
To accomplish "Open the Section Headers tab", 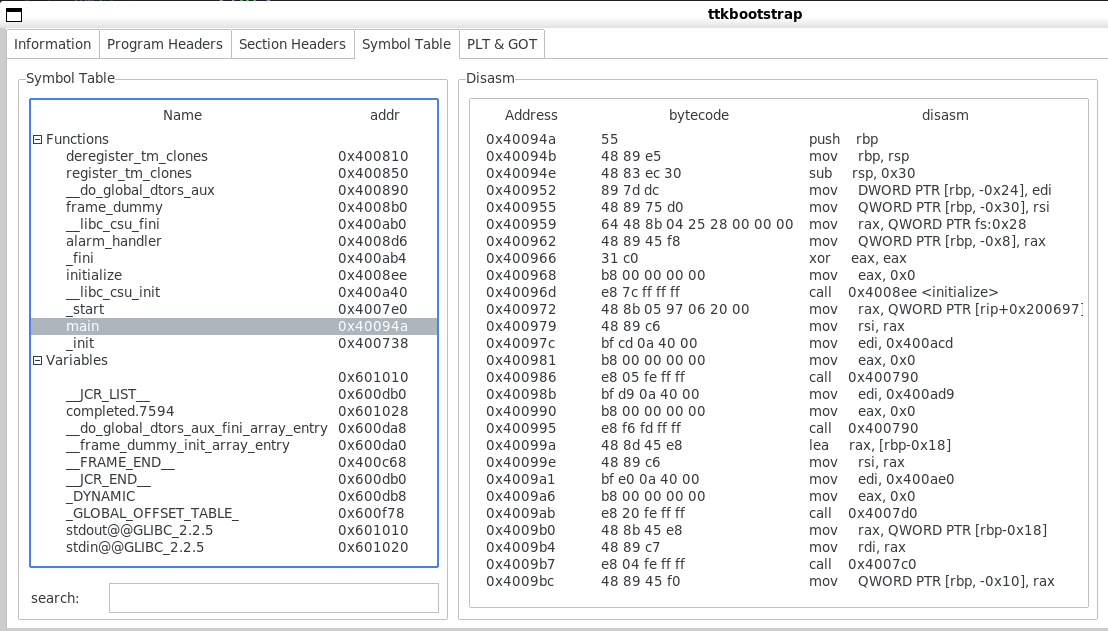I will tap(292, 44).
